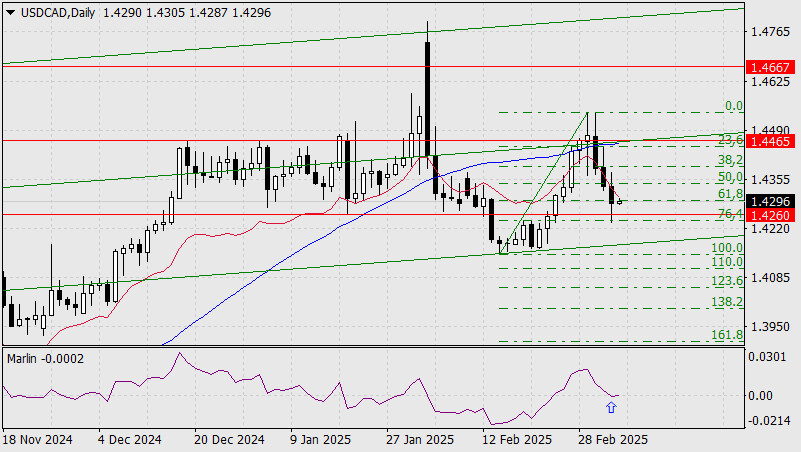The height and width of the screenshot is (452, 801).
Task: Select the Marlin -0.0002 indicator label
Action: [x=45, y=359]
